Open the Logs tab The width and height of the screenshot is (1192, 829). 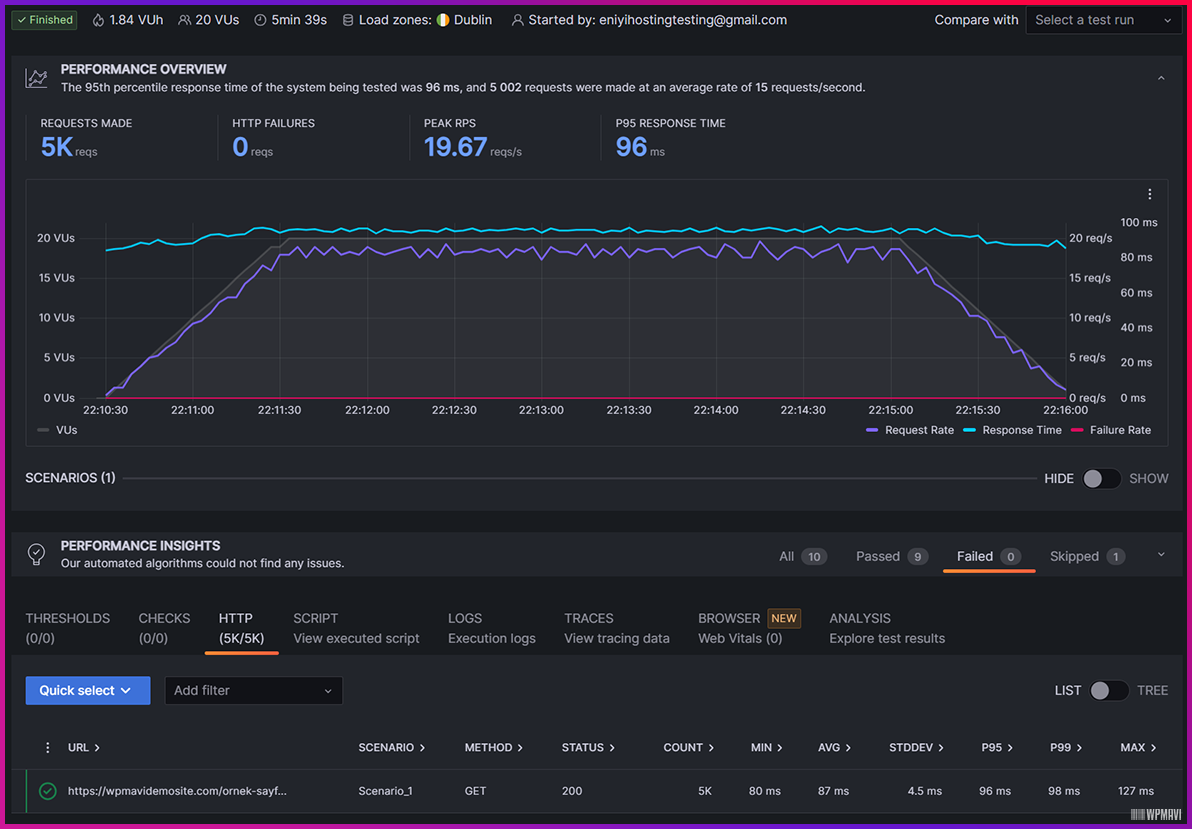click(491, 628)
